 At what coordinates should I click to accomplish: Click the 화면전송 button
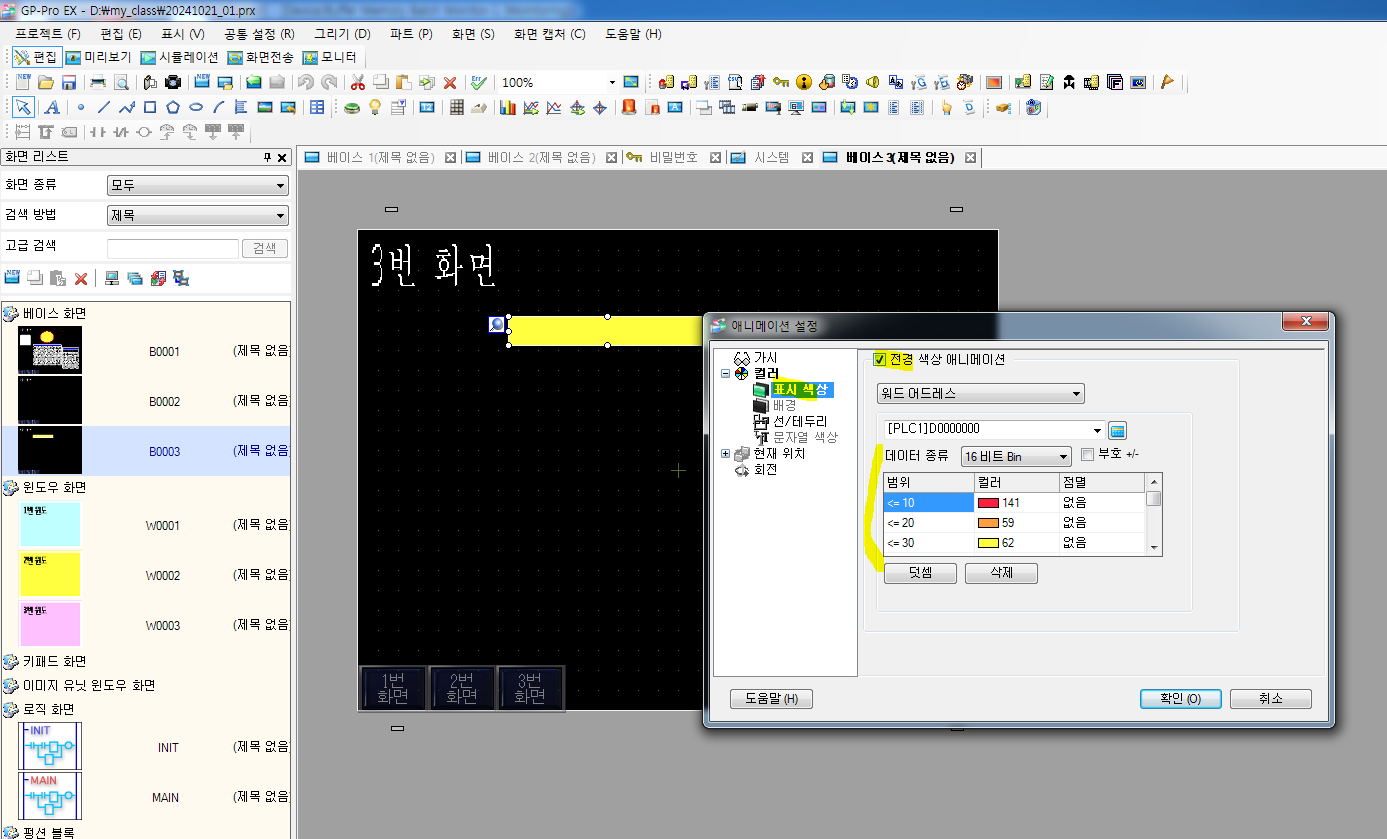[x=261, y=57]
